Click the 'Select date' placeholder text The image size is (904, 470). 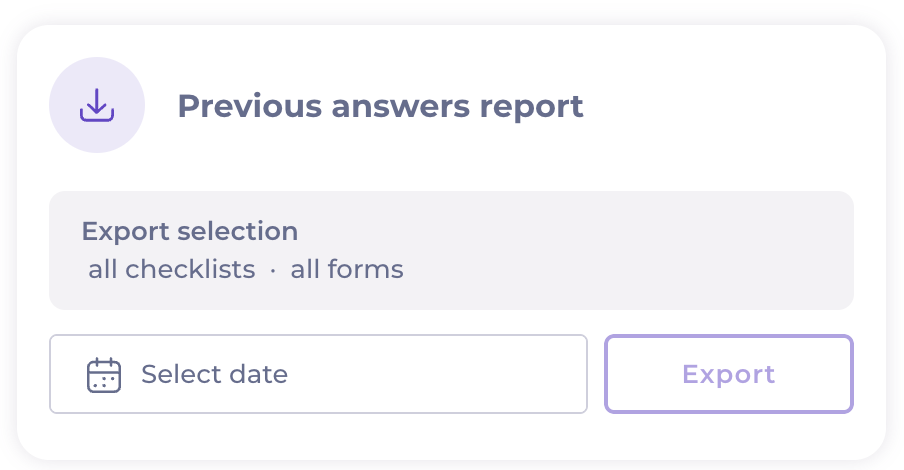(x=214, y=375)
